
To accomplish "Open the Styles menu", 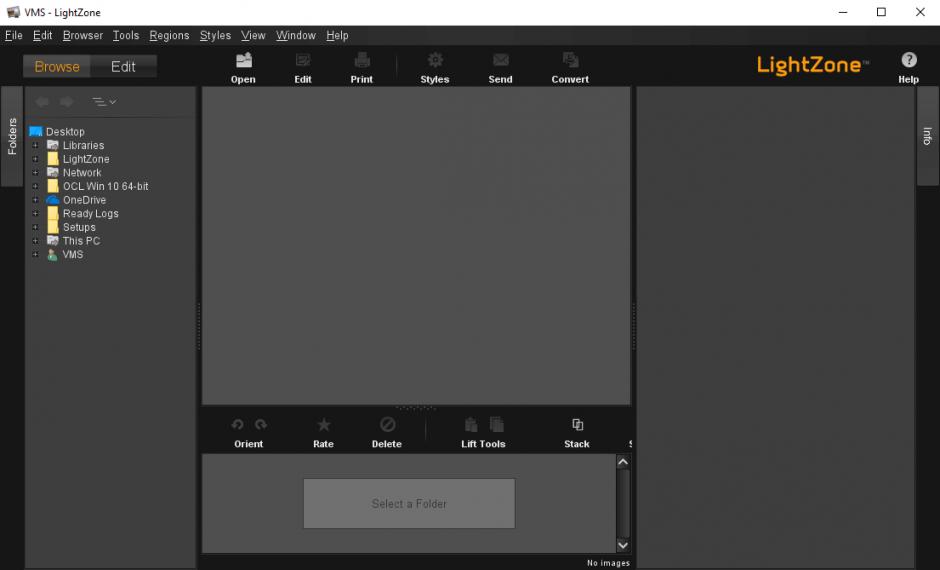I will (x=215, y=35).
